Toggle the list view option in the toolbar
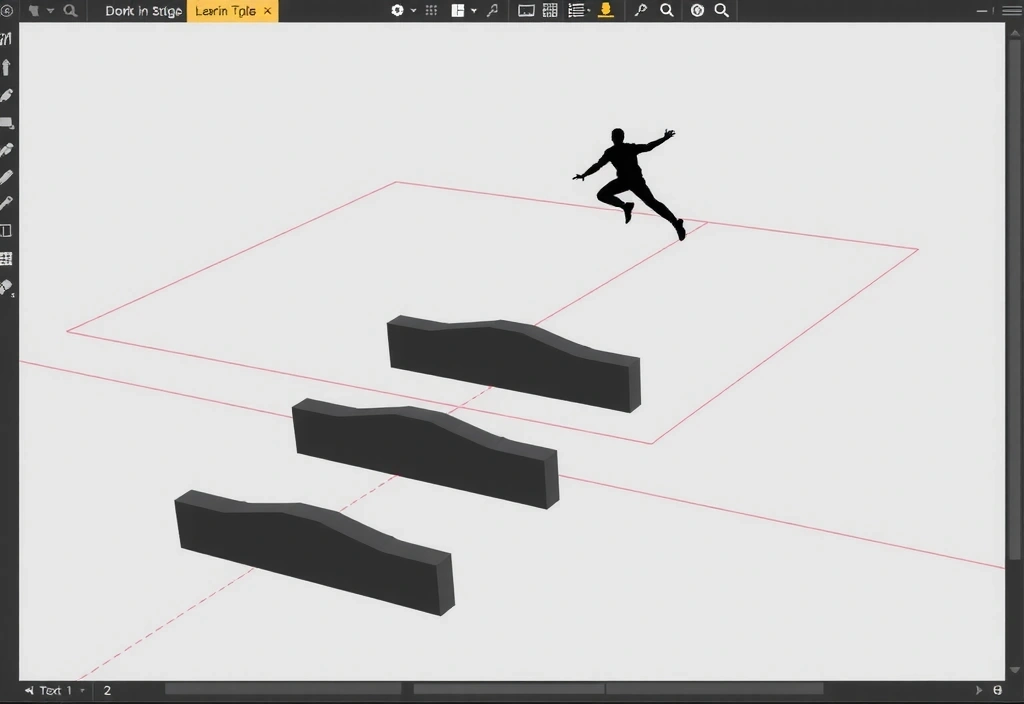 (575, 11)
